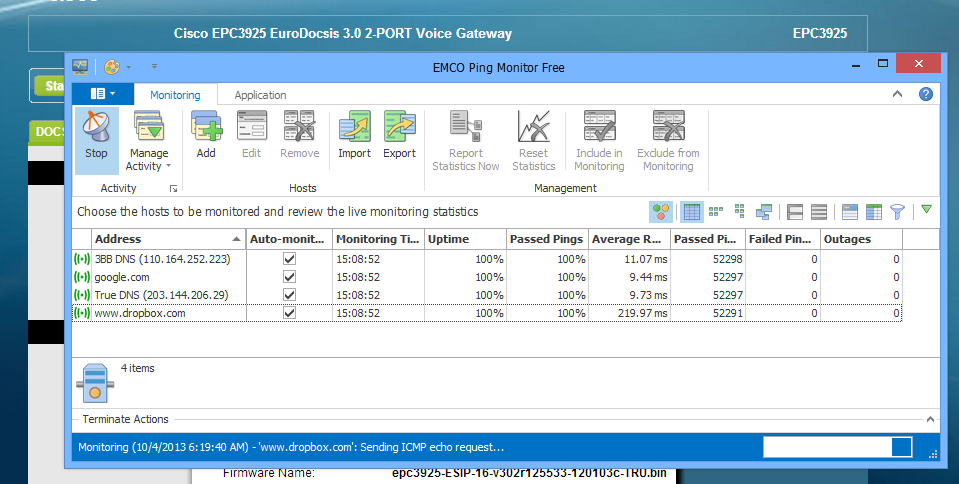Select the google.com host row
Screen dimensions: 959x484
(x=487, y=277)
